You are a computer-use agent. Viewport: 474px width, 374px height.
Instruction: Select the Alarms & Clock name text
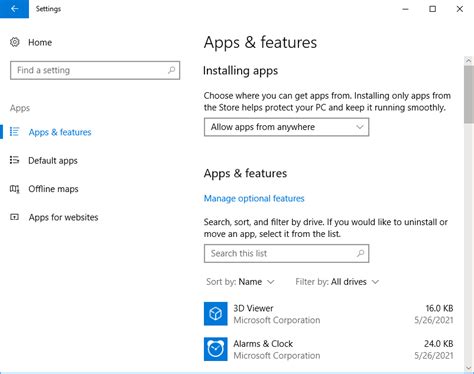pyautogui.click(x=263, y=344)
